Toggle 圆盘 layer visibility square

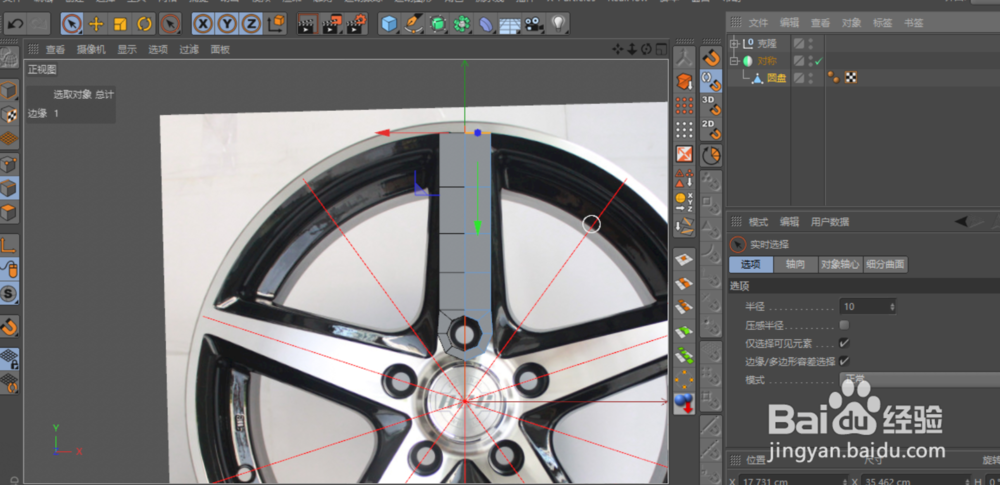click(x=798, y=78)
